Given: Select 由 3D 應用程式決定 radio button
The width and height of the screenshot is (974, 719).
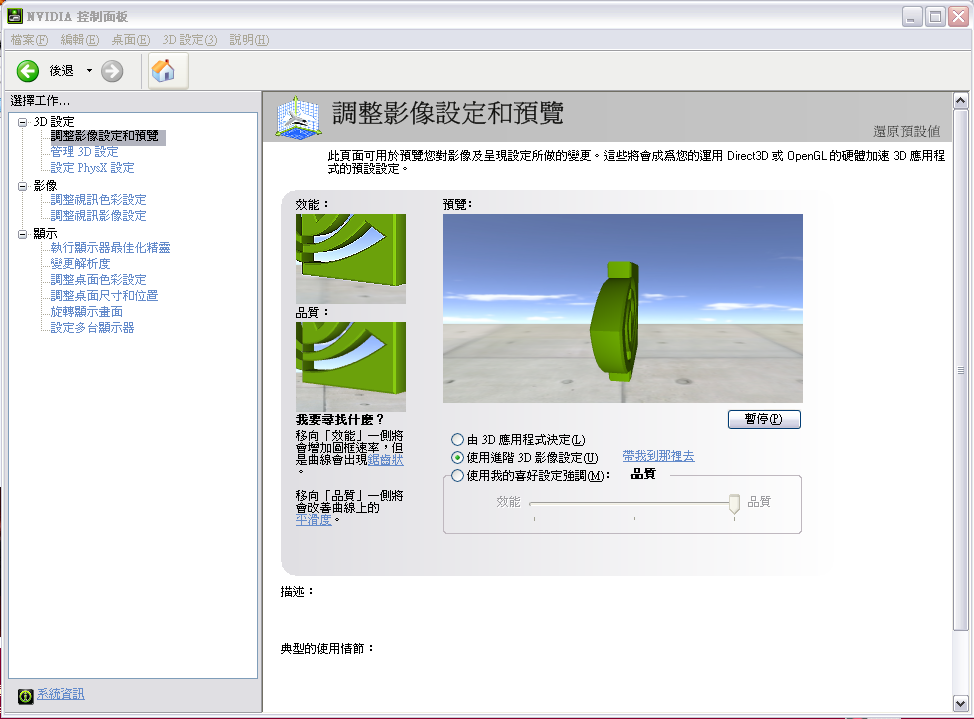Looking at the screenshot, I should [458, 440].
